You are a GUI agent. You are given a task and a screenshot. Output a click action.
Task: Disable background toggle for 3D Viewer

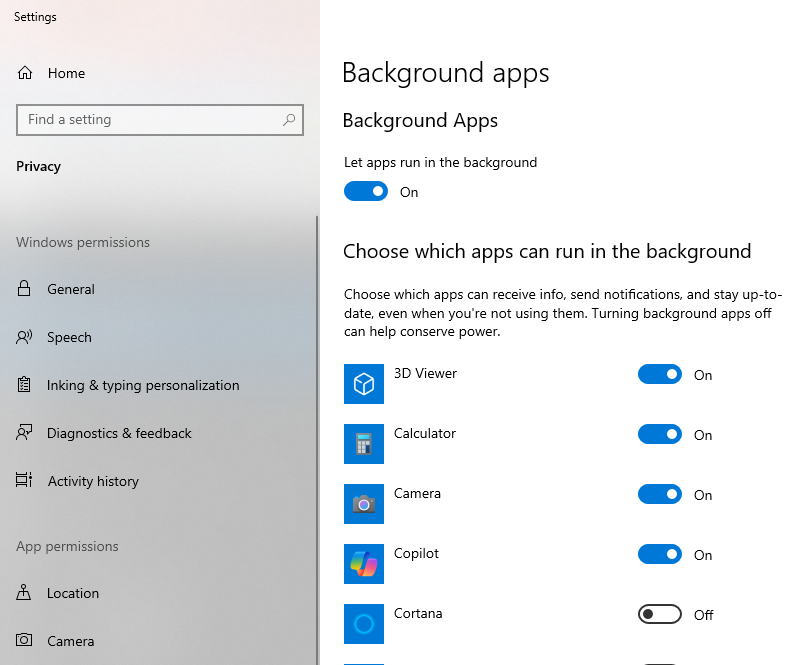660,375
